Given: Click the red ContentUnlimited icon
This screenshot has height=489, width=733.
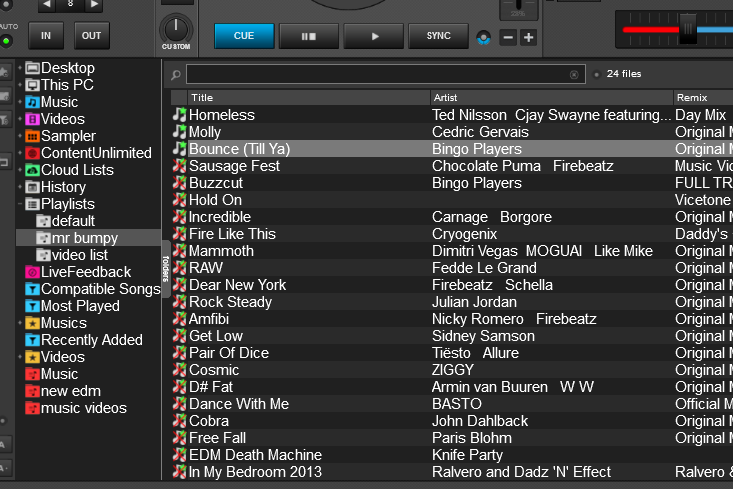Looking at the screenshot, I should (x=32, y=153).
